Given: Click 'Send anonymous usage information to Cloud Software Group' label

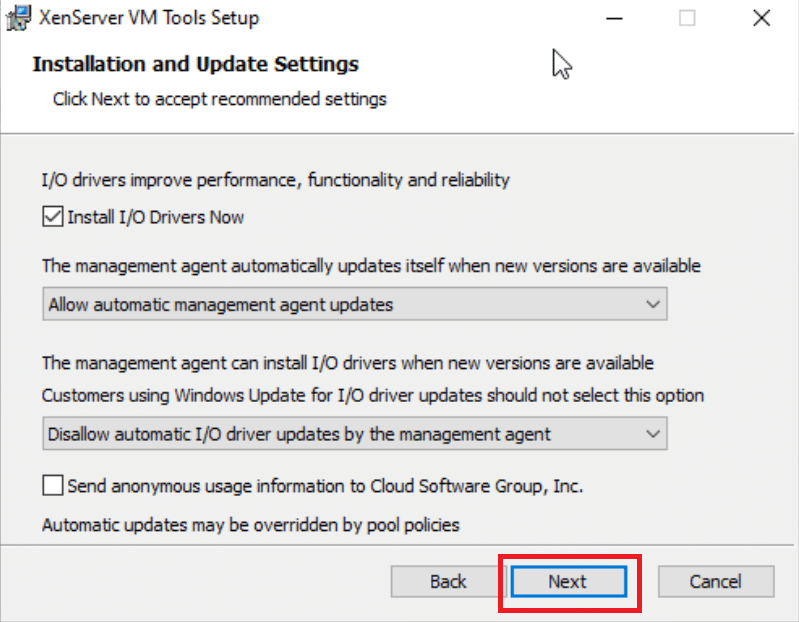Looking at the screenshot, I should tap(325, 486).
